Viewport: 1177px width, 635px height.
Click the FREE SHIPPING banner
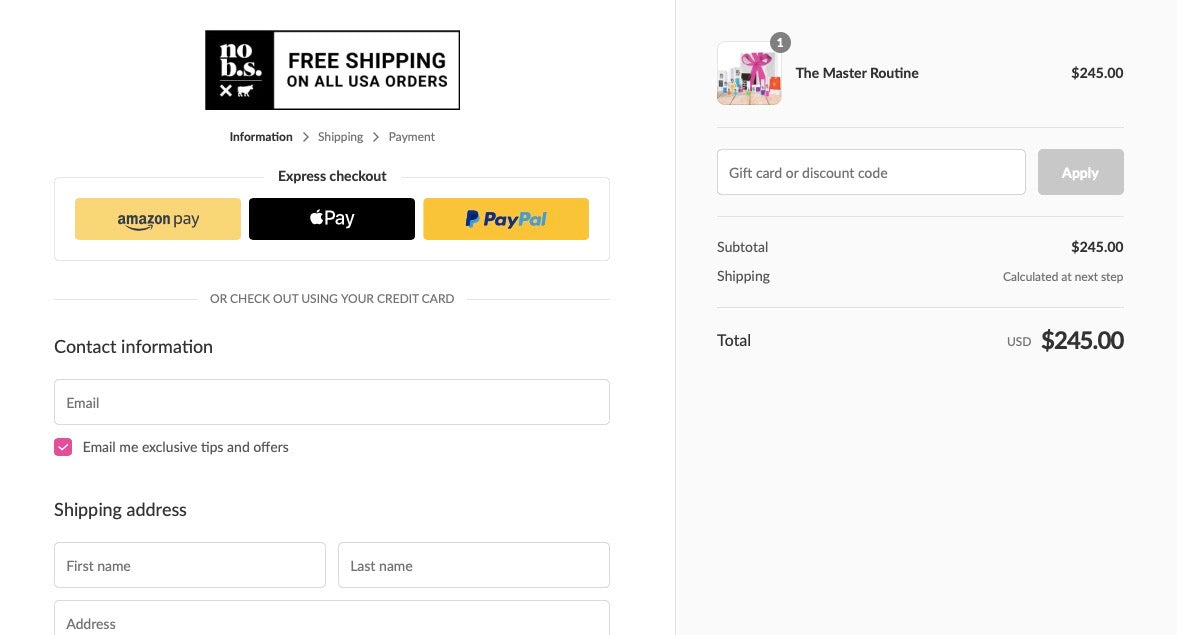(x=366, y=71)
